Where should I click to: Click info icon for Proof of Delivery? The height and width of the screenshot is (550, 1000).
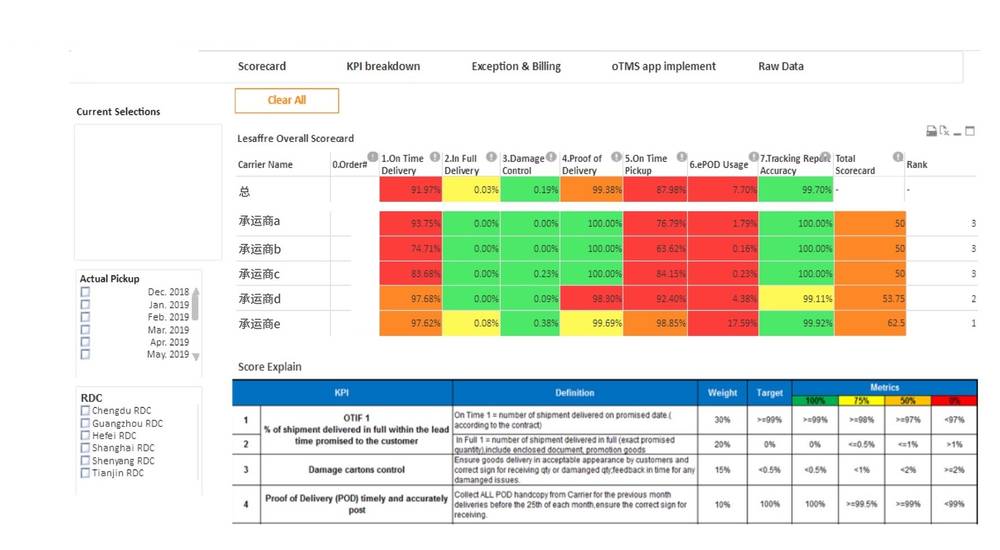tap(614, 157)
